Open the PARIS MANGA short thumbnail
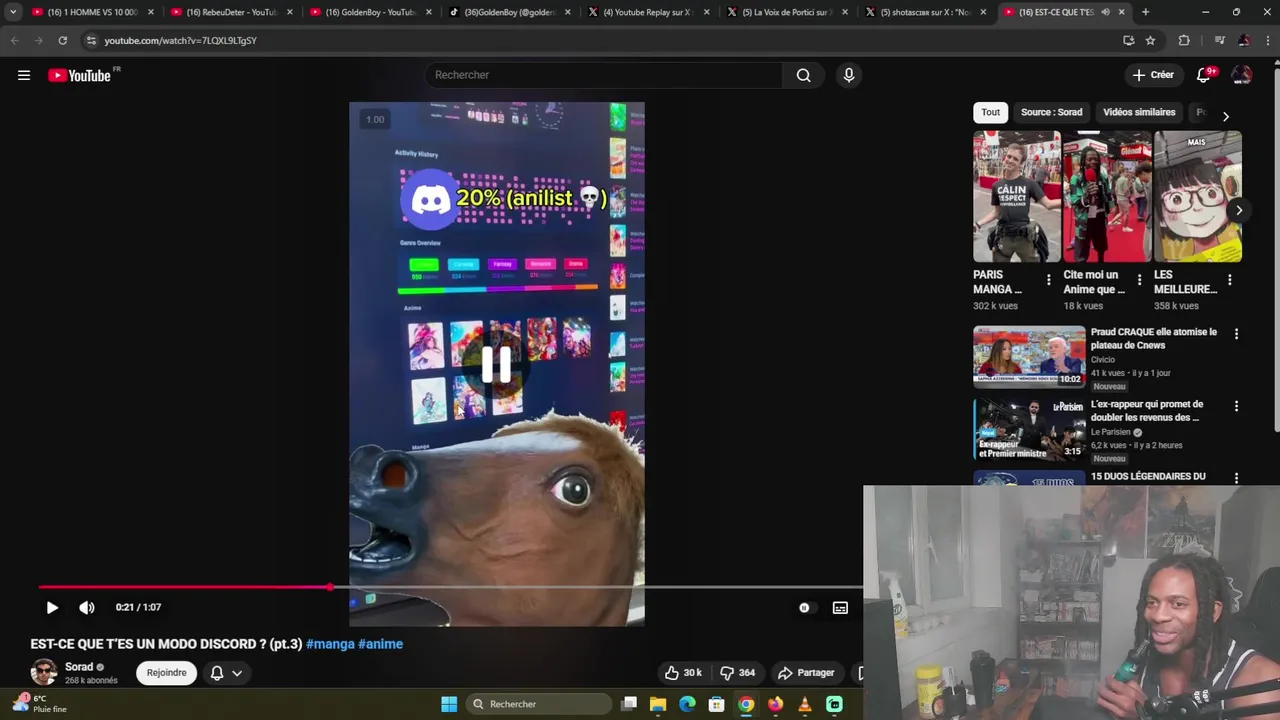This screenshot has width=1280, height=720. click(x=1017, y=196)
